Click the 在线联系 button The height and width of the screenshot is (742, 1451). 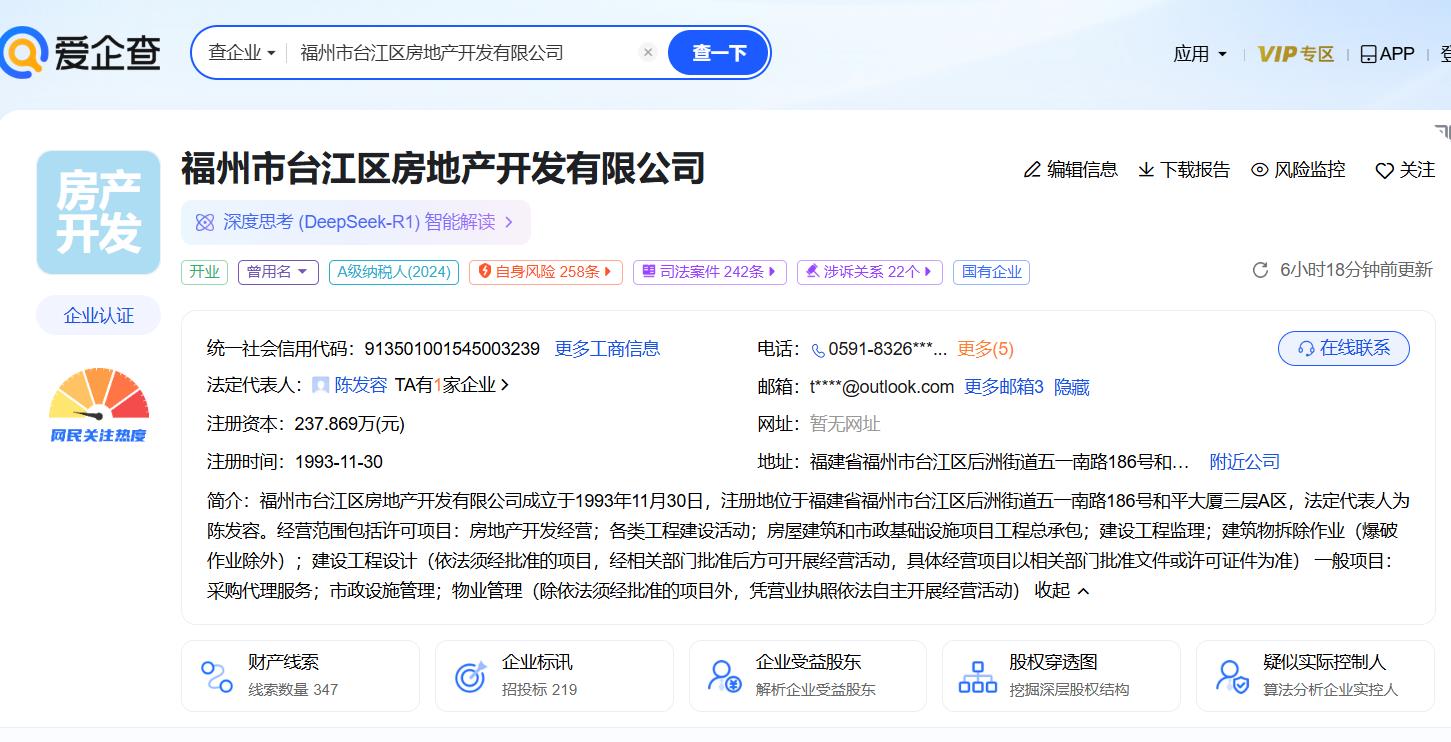(x=1343, y=348)
